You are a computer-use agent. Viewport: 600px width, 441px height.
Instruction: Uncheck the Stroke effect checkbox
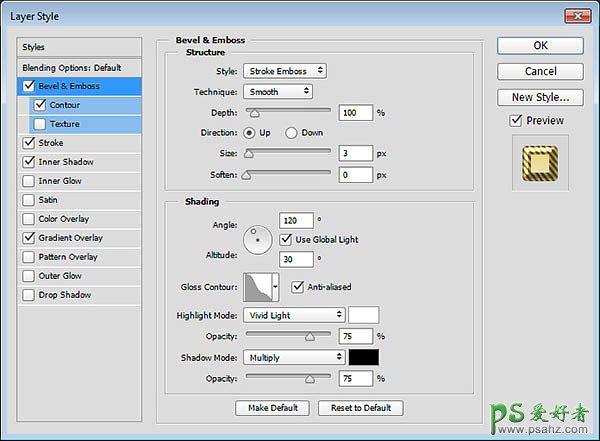pos(27,143)
